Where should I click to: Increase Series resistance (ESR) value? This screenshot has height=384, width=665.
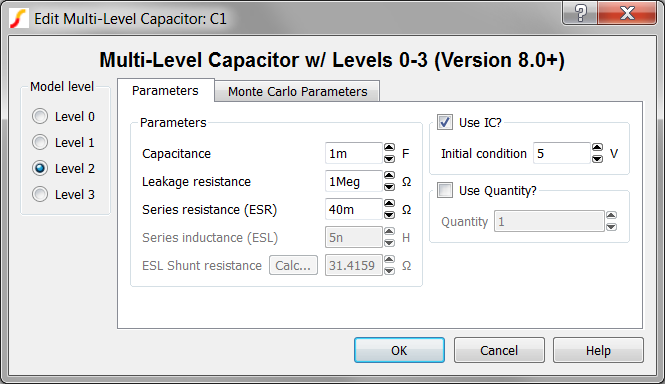[x=389, y=204]
